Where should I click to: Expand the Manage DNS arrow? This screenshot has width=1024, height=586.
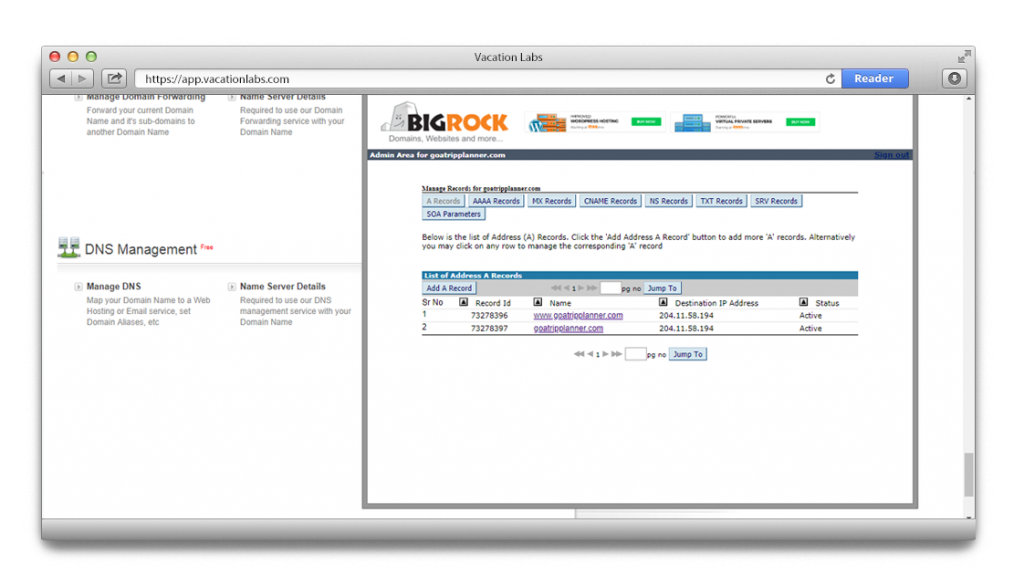click(79, 287)
